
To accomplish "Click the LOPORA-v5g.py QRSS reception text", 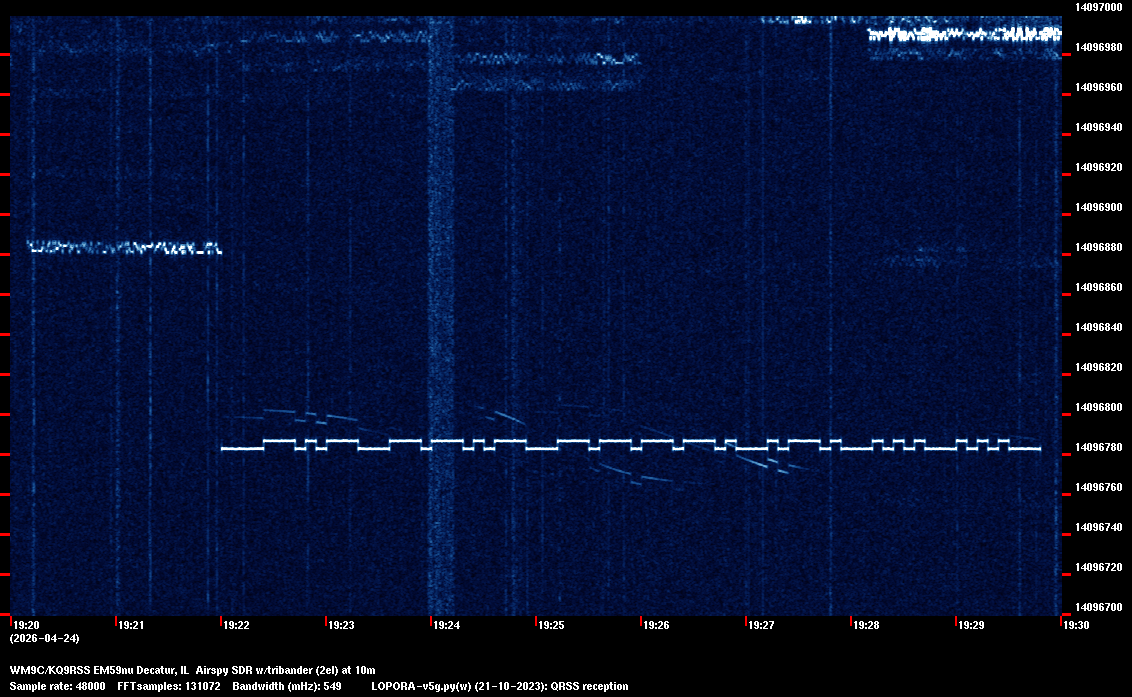I will click(x=499, y=686).
